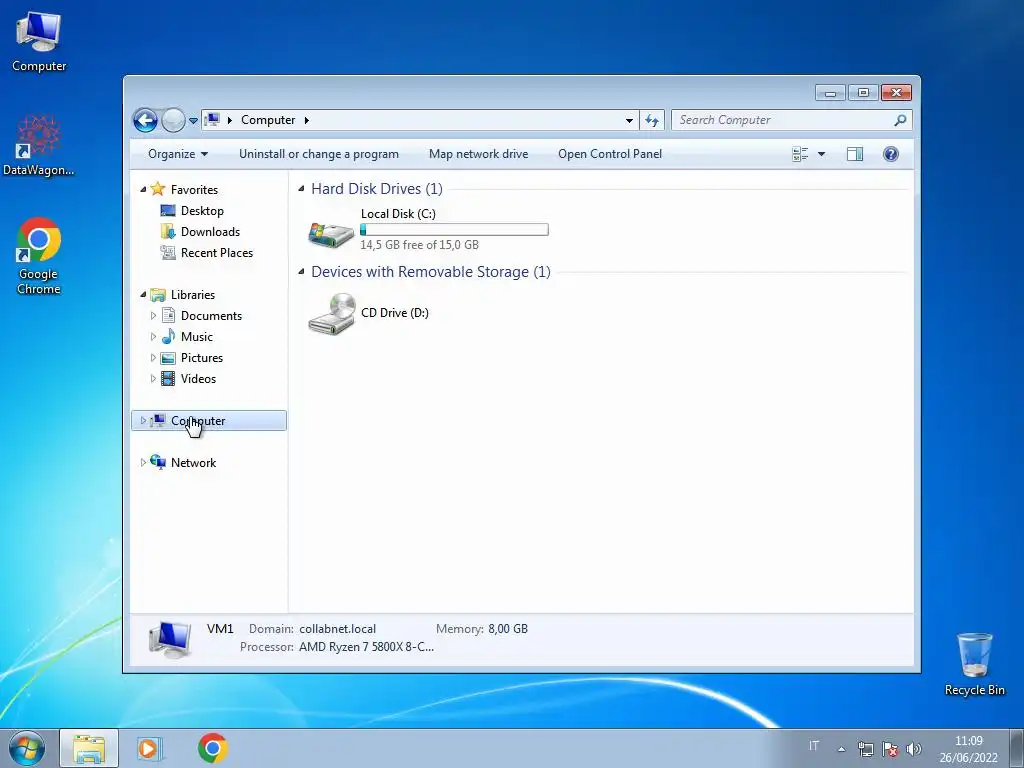Image resolution: width=1024 pixels, height=768 pixels.
Task: Select the Local Disk (C:) drive icon
Action: [331, 233]
